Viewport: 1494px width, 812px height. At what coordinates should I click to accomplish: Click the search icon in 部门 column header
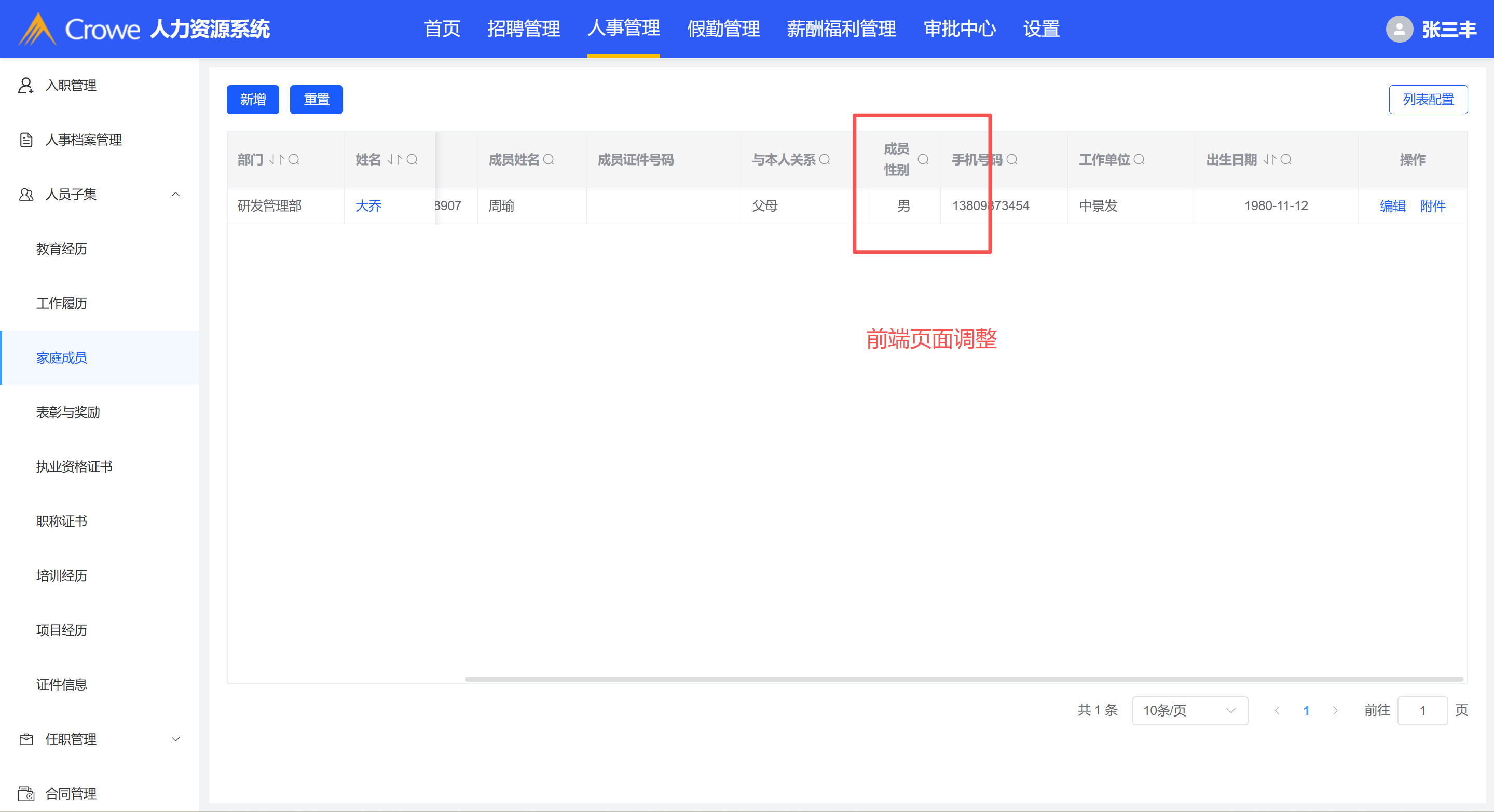294,159
